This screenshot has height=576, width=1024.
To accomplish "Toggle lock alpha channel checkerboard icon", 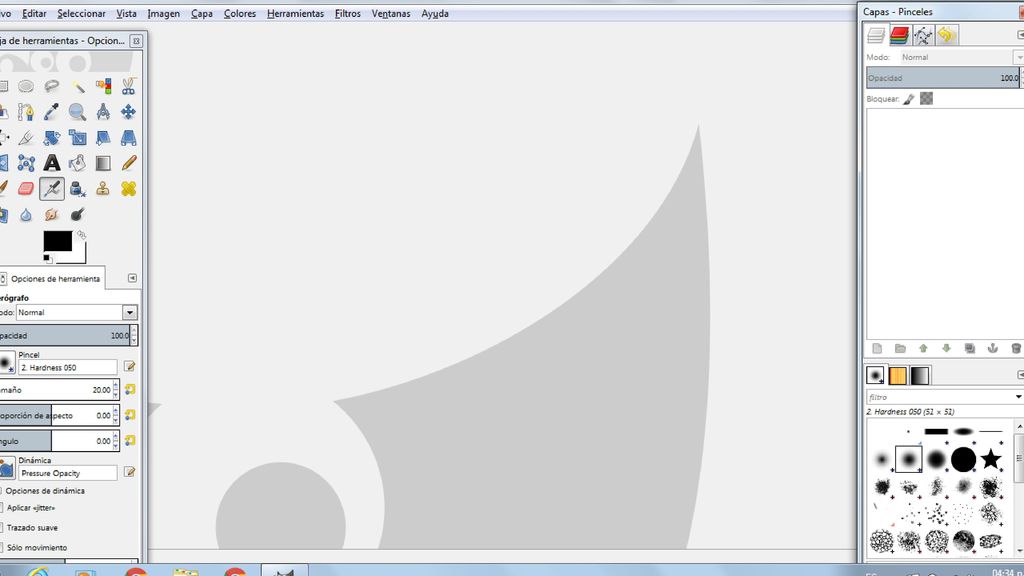I will [926, 99].
